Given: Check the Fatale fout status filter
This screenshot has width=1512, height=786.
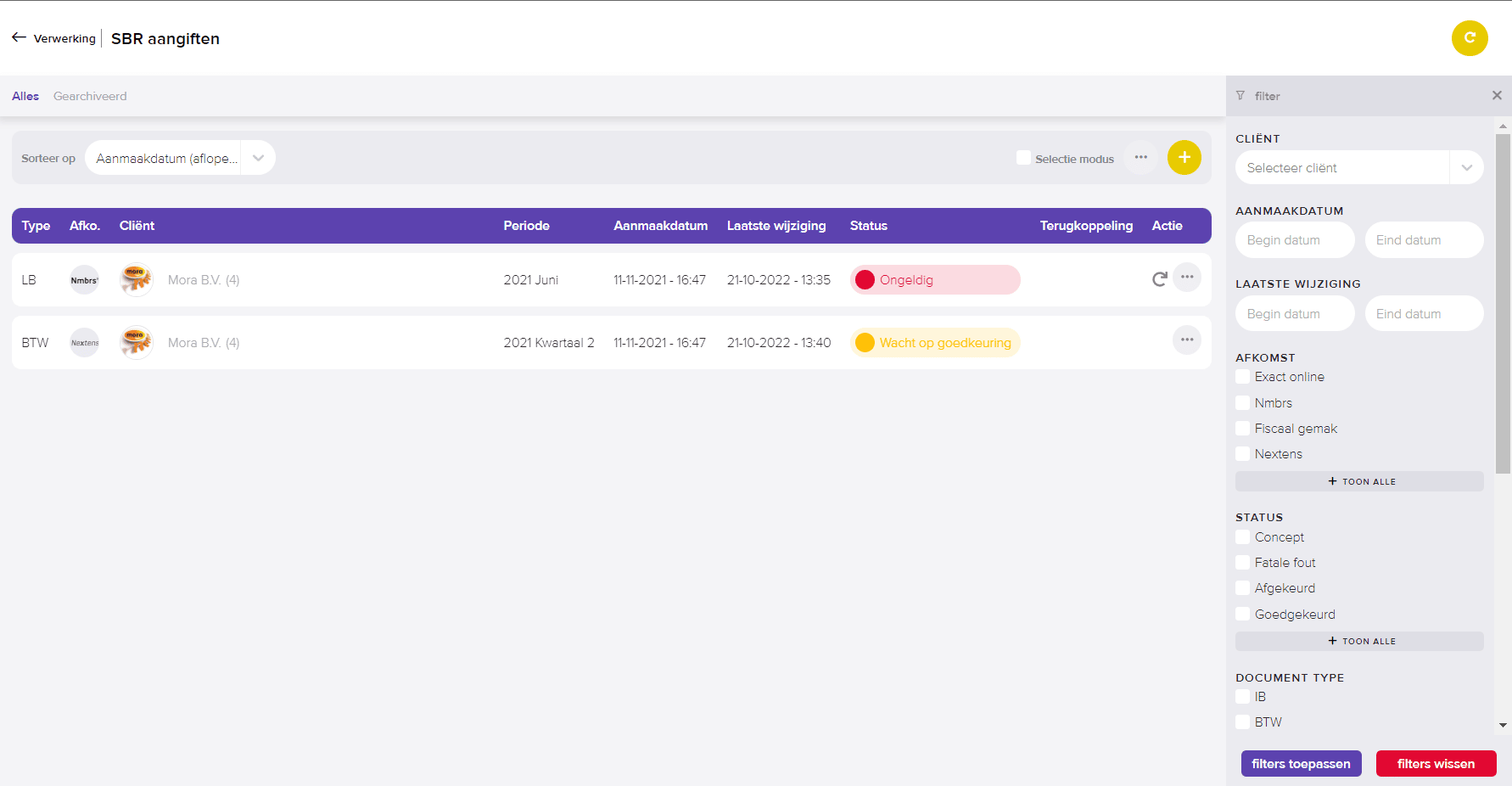Looking at the screenshot, I should 1243,563.
